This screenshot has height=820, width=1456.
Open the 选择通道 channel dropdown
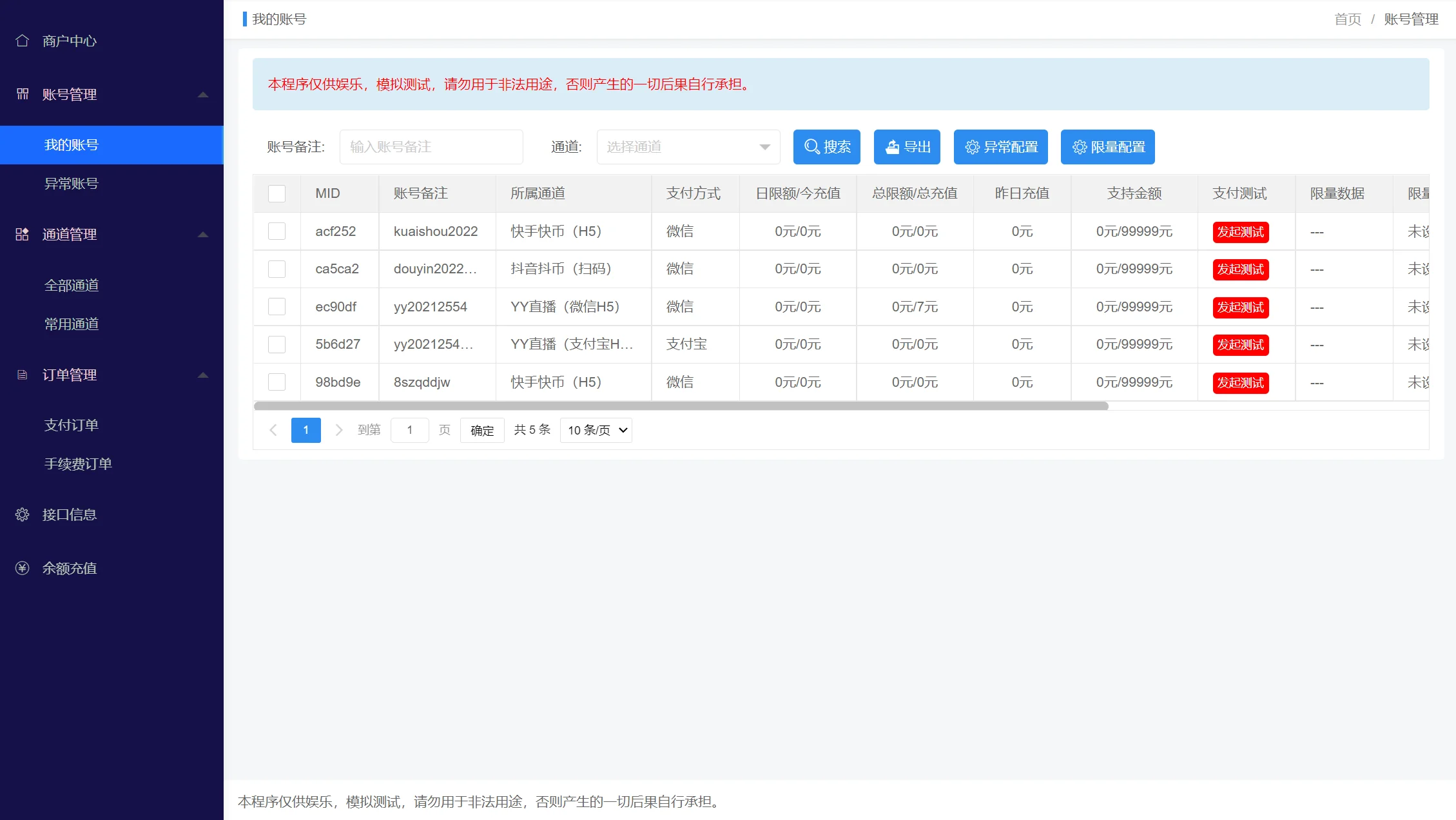click(x=688, y=147)
